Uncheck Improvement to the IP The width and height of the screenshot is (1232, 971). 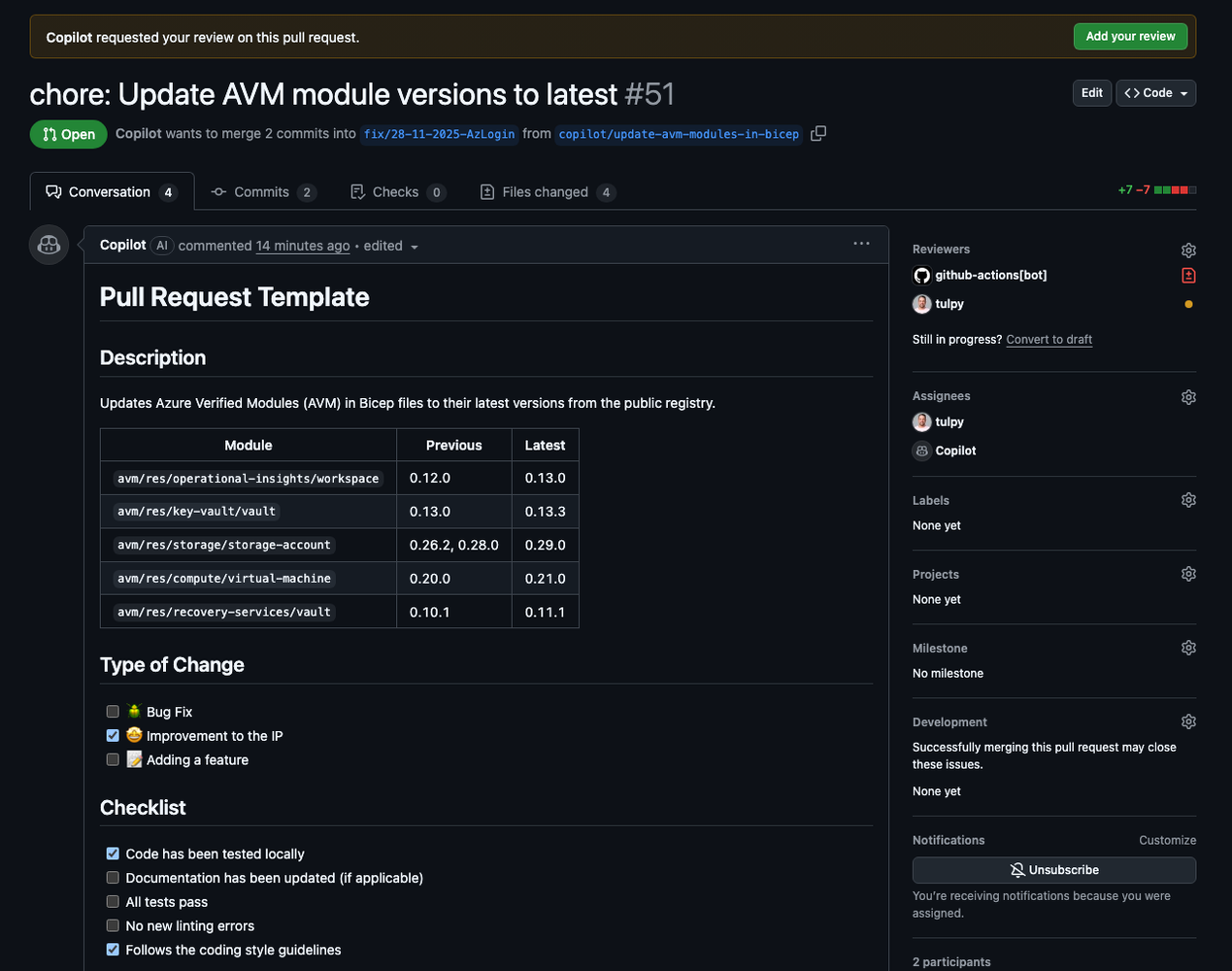pyautogui.click(x=113, y=735)
